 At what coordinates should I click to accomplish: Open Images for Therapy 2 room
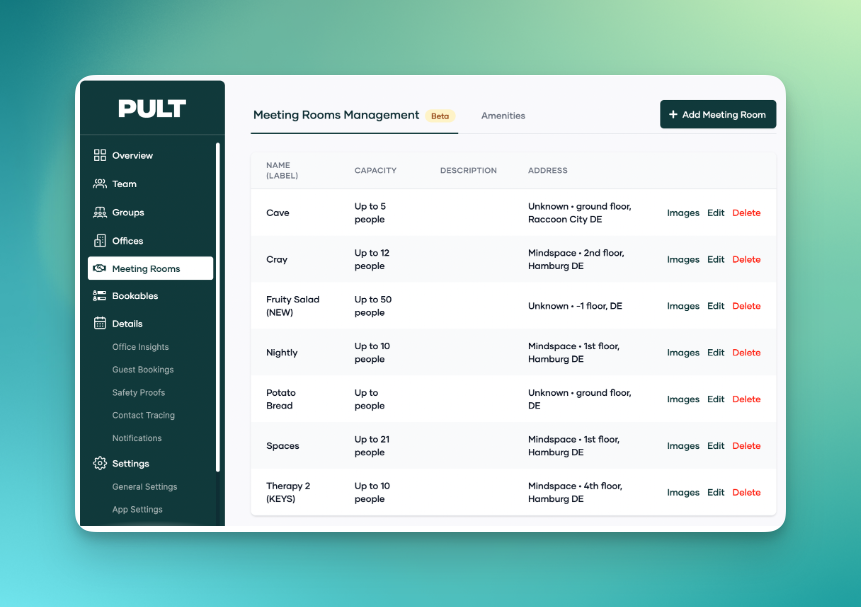click(x=683, y=493)
